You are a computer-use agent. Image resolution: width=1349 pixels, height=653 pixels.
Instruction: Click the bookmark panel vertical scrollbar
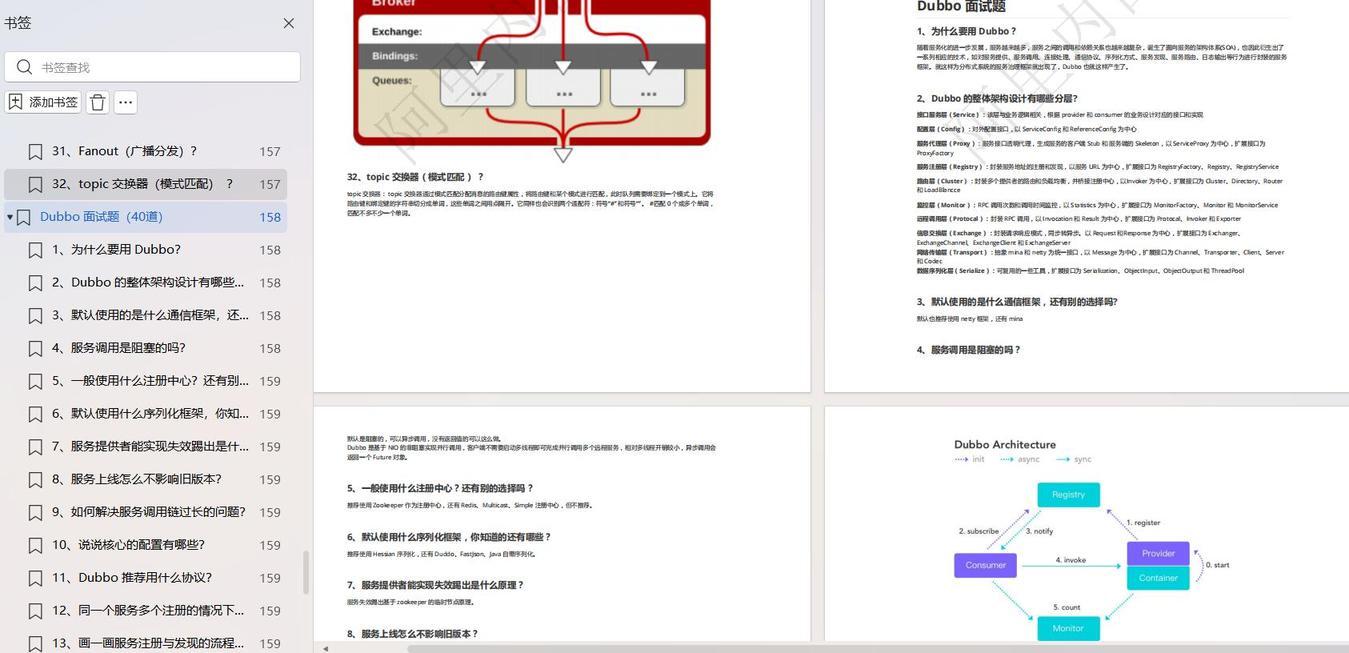305,572
